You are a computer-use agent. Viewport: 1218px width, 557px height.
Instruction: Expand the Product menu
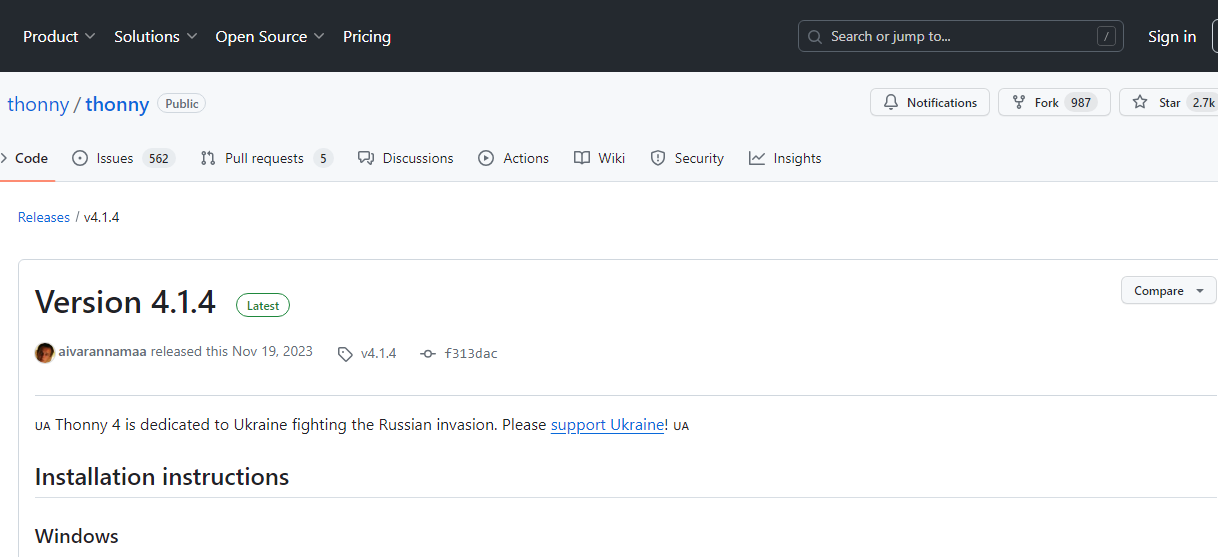59,37
